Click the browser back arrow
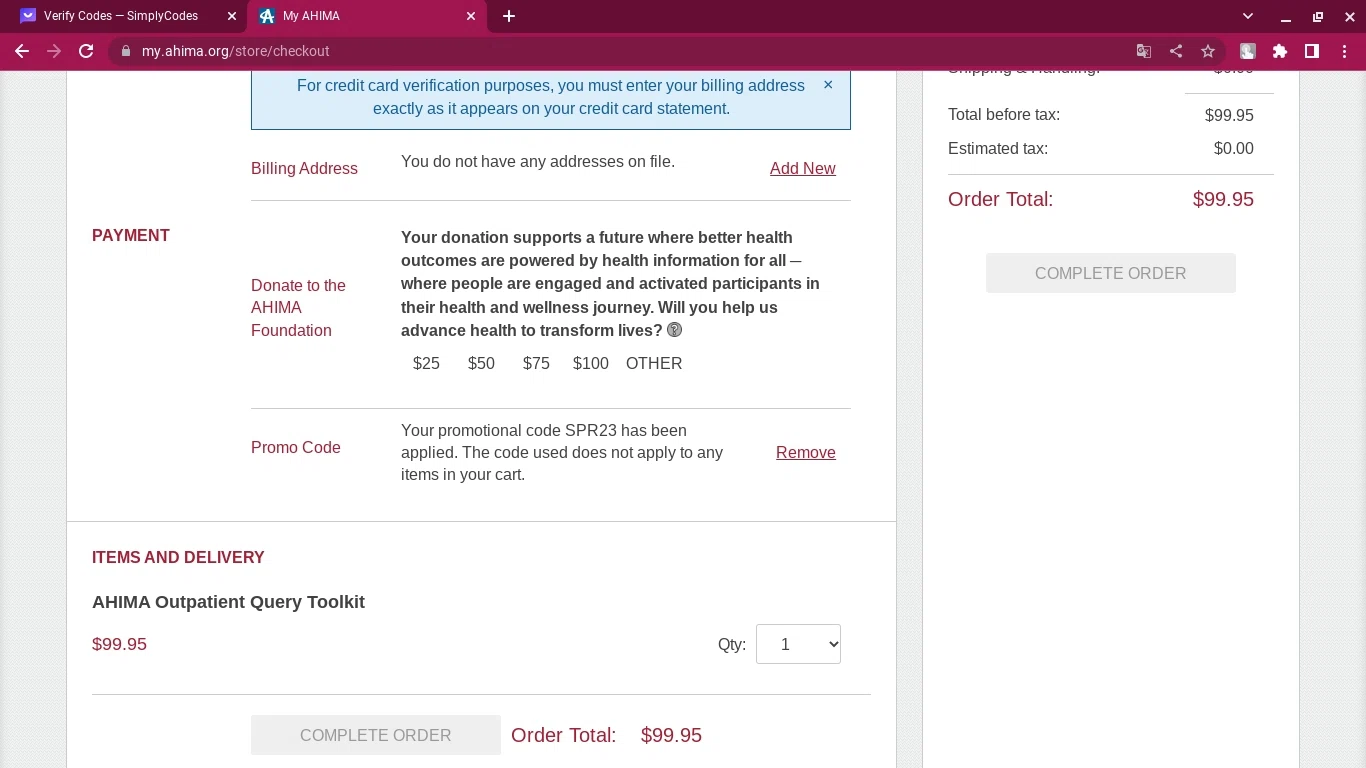The width and height of the screenshot is (1366, 768). [x=22, y=51]
